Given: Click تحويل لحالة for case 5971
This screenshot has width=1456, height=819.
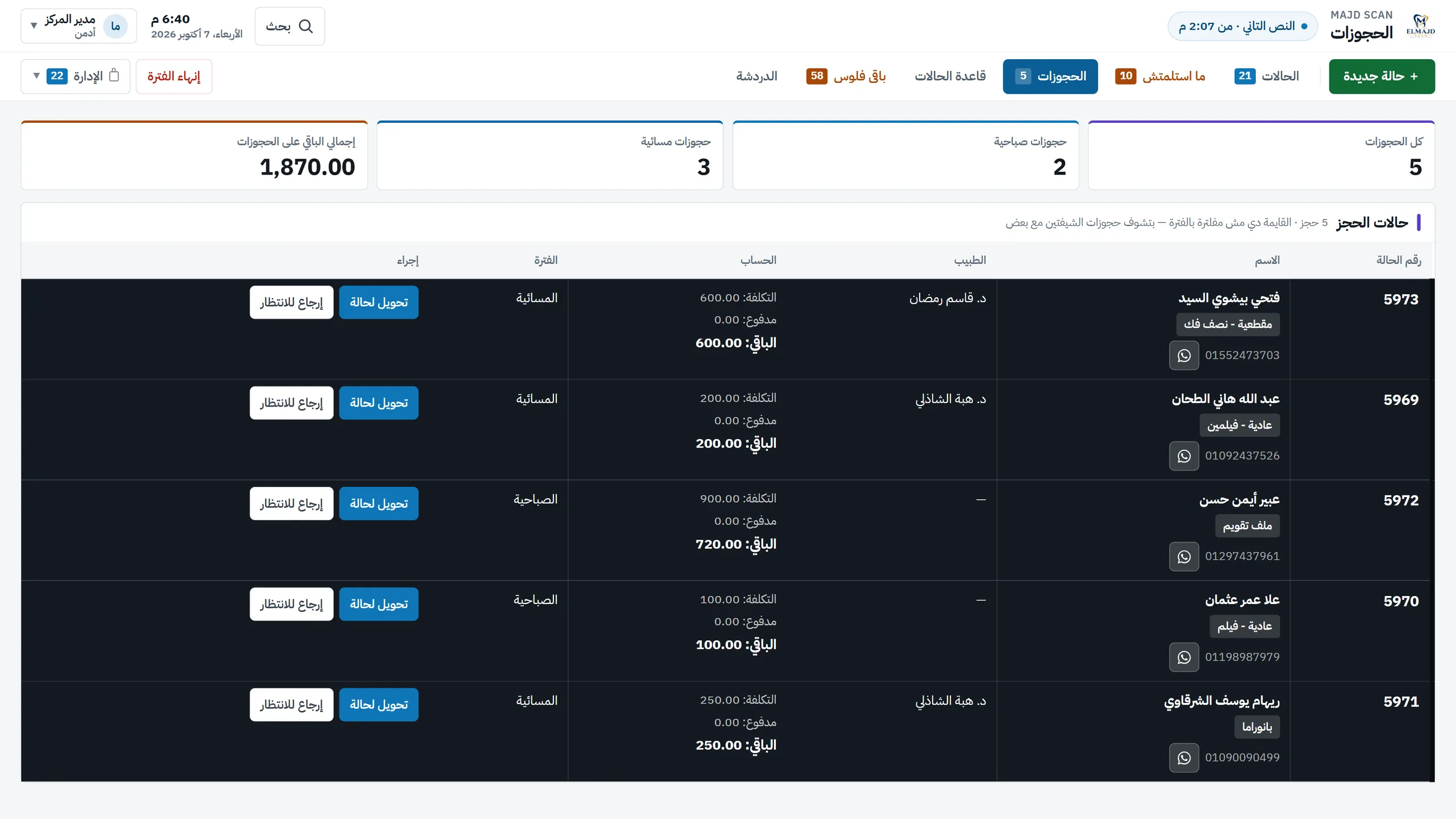Looking at the screenshot, I should coord(379,705).
